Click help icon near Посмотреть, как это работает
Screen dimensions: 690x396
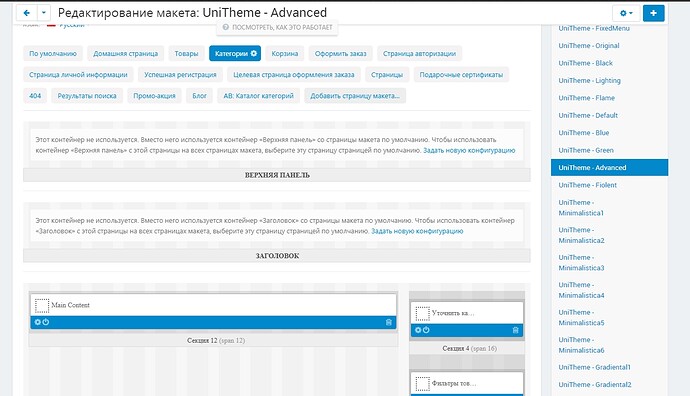click(226, 27)
